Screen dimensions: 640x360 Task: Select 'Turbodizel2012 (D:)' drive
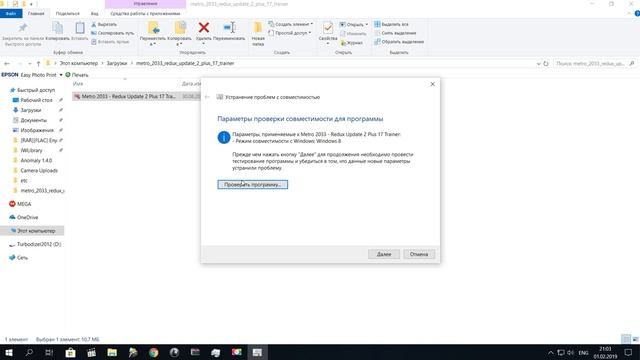pos(39,244)
